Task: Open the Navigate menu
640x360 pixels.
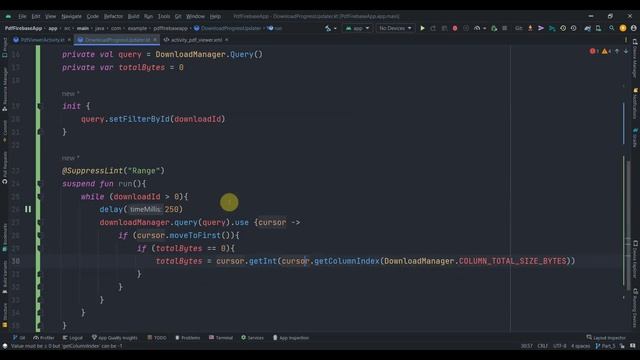Action: 71,16
